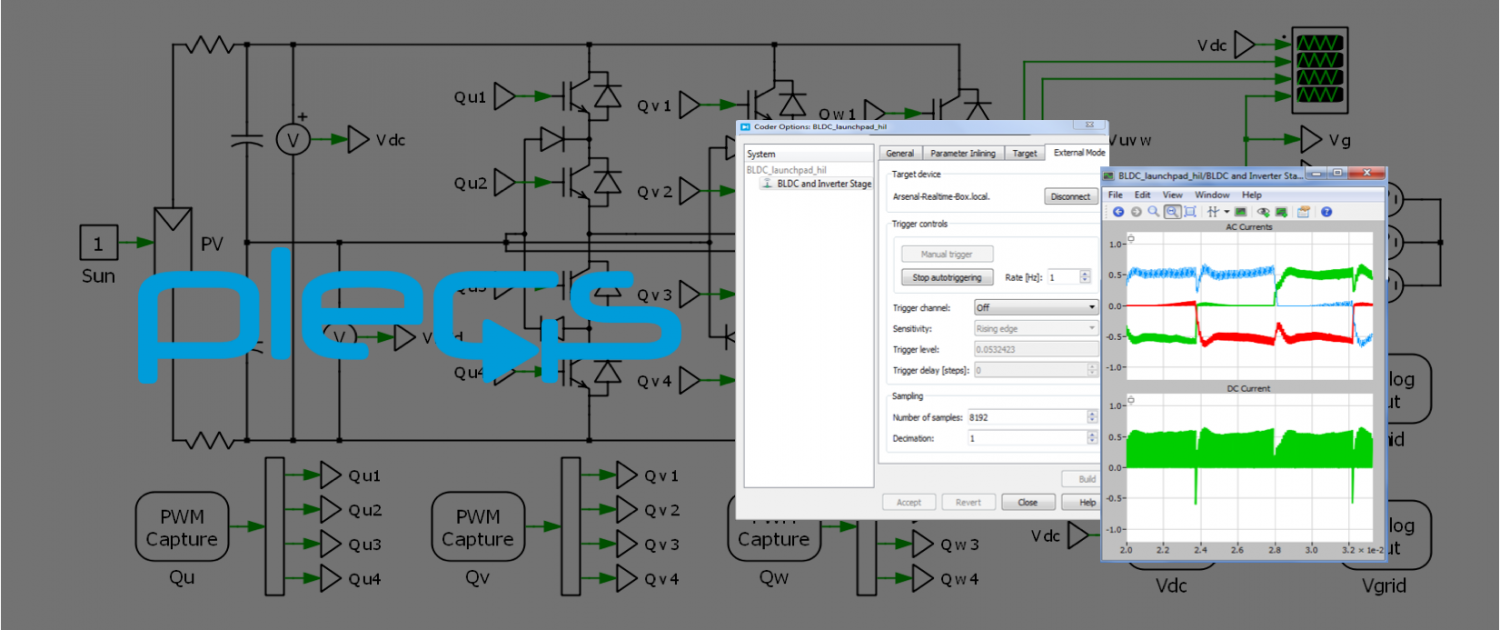Toggle the rectangle zoom tool in scope toolbar
This screenshot has height=630, width=1500.
1172,212
